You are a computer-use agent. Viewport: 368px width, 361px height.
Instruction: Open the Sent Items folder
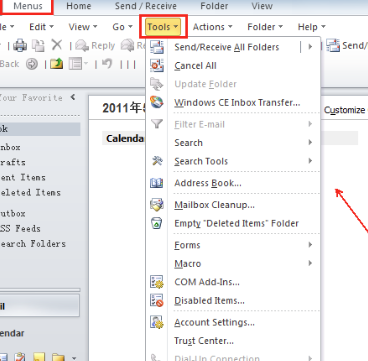pos(23,177)
